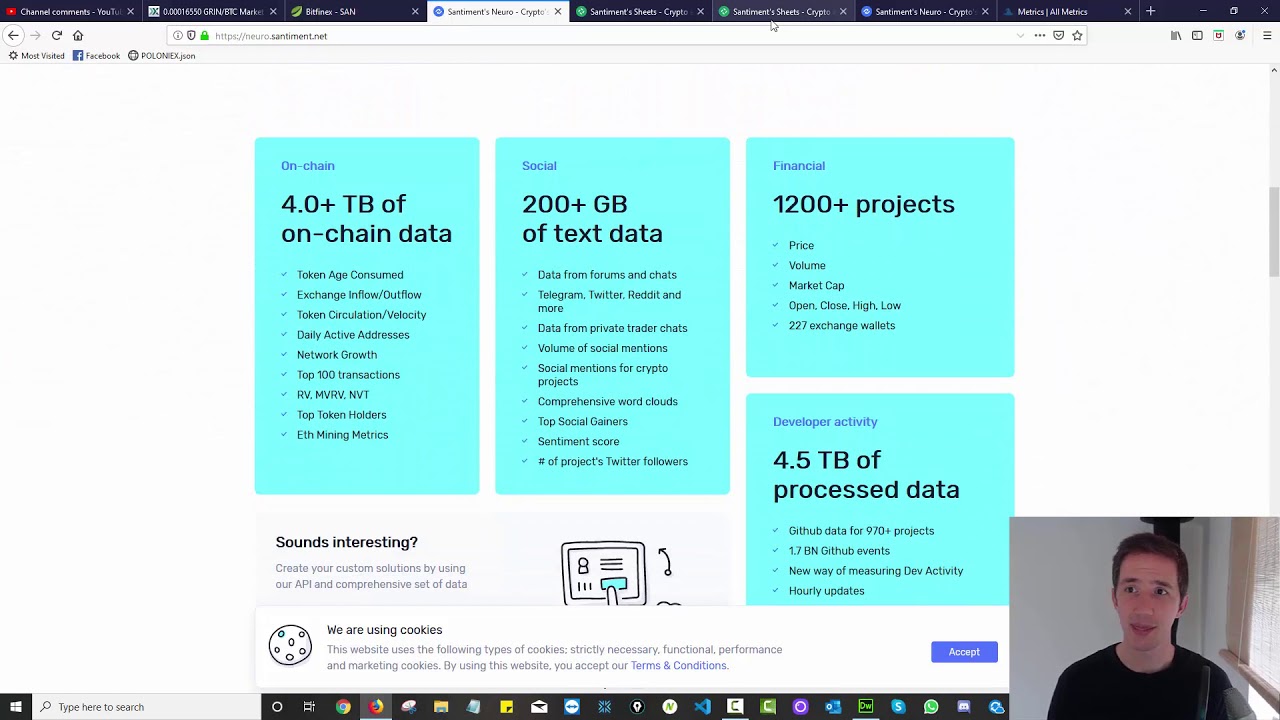The image size is (1280, 720).
Task: Select the RV, MVRV, NVT list item
Action: pos(333,395)
